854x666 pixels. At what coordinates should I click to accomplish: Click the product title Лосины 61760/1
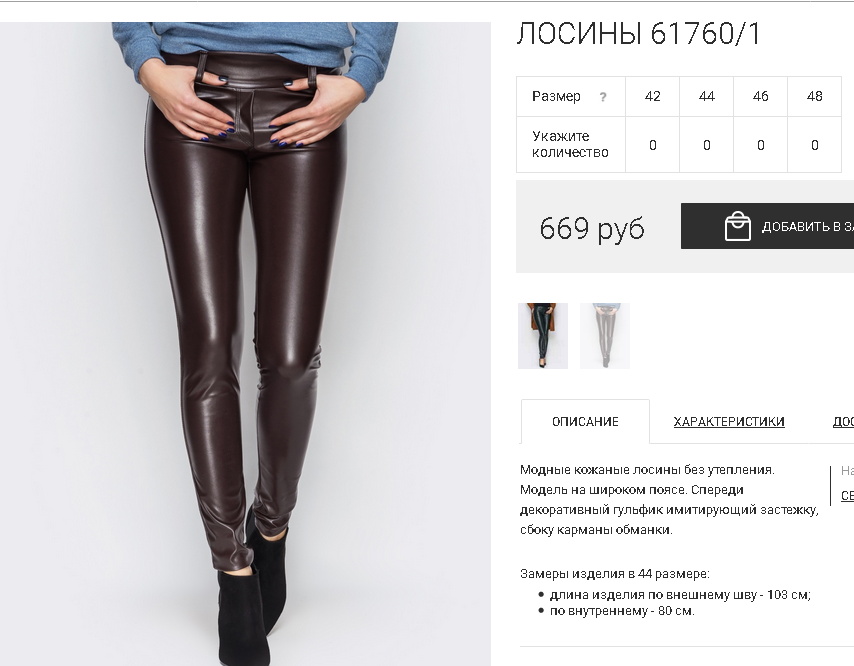[x=638, y=34]
